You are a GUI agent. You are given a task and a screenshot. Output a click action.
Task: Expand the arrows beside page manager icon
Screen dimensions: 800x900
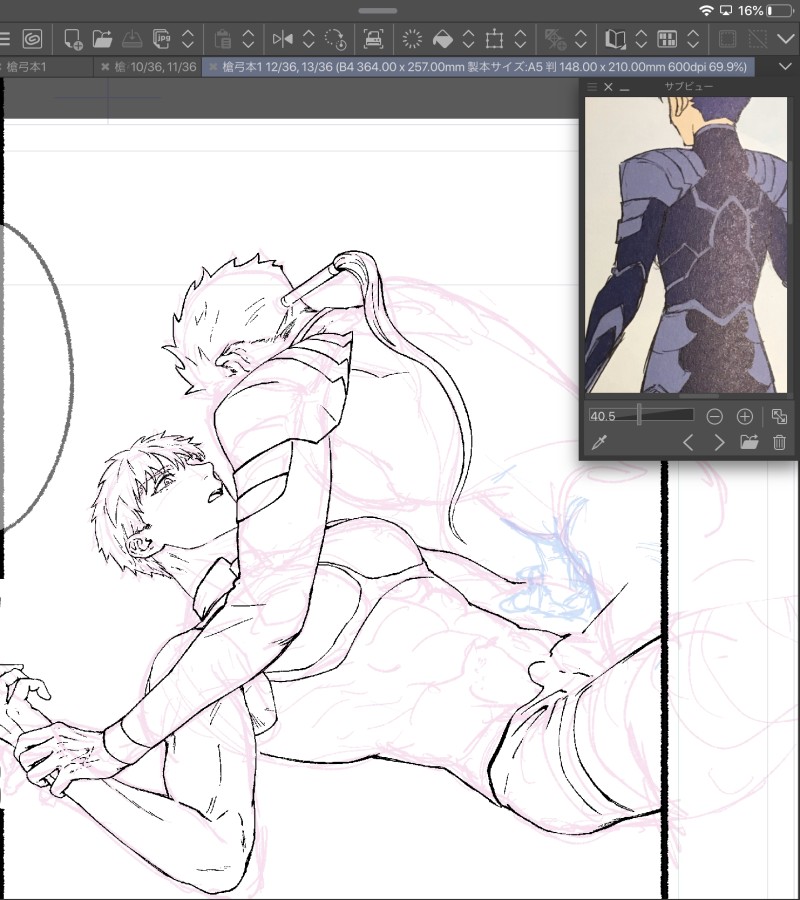(x=693, y=39)
